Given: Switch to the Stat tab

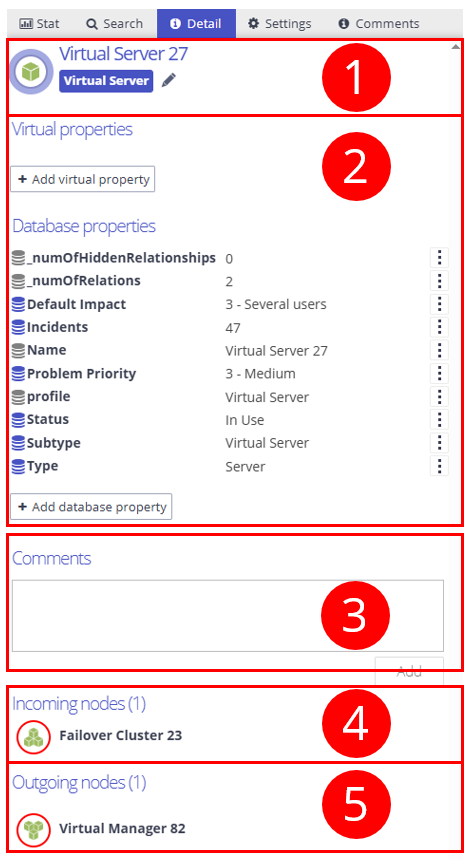Looking at the screenshot, I should [39, 24].
